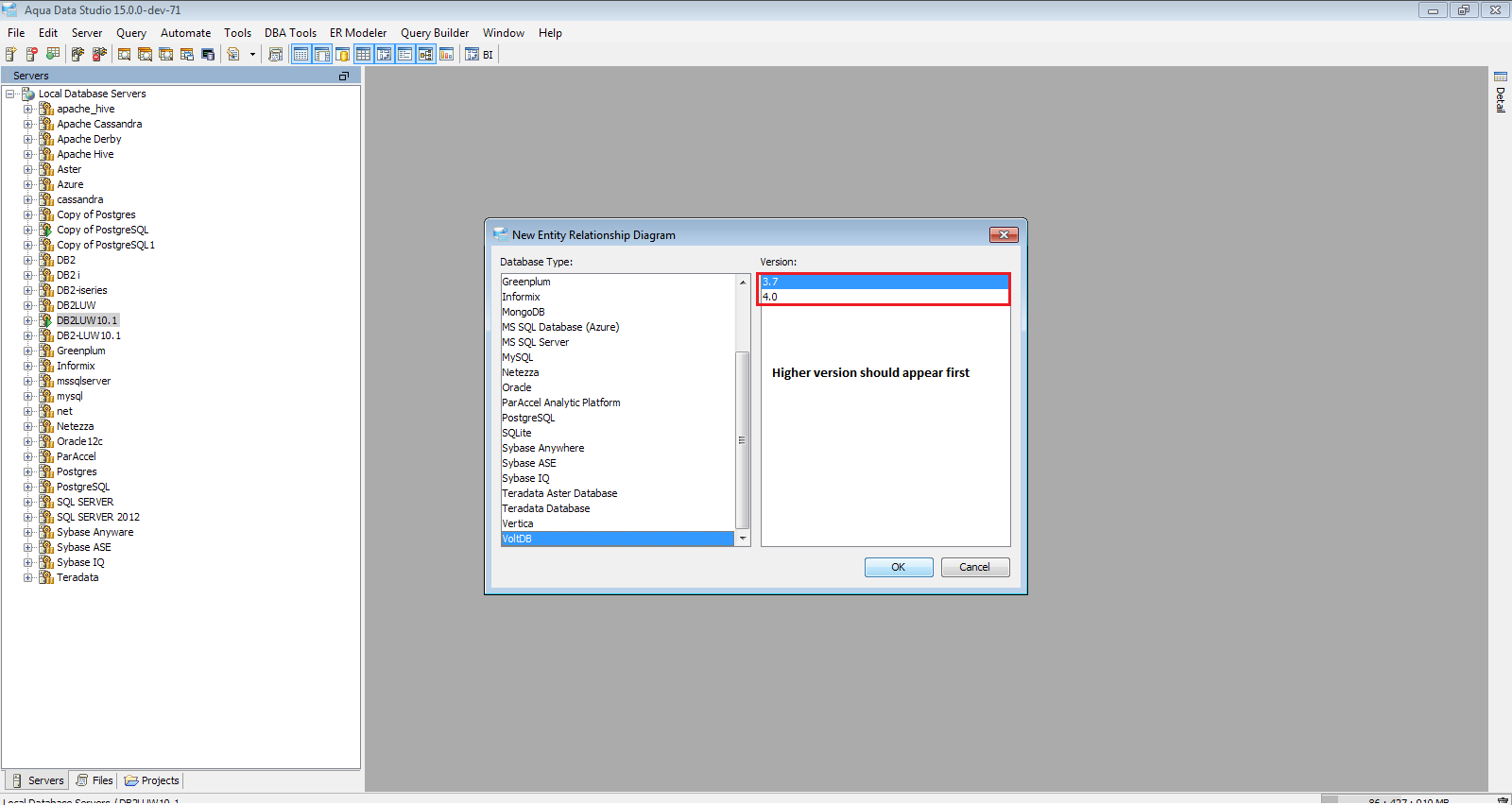Click the Database Type list scrollbar thumb
1512x805 pixels.
click(743, 440)
